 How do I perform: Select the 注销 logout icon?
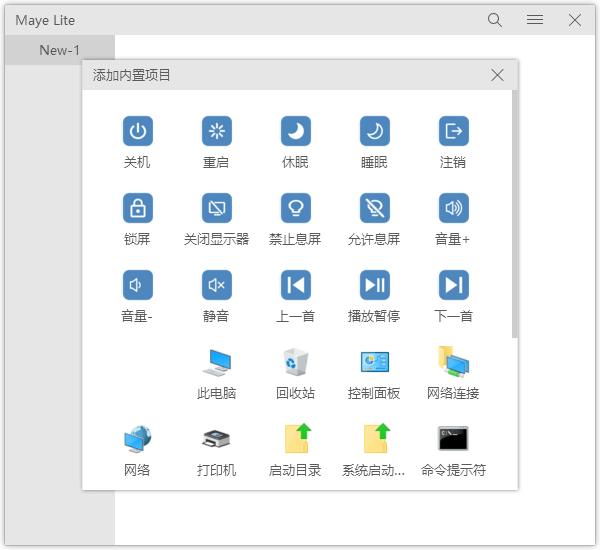click(x=453, y=131)
